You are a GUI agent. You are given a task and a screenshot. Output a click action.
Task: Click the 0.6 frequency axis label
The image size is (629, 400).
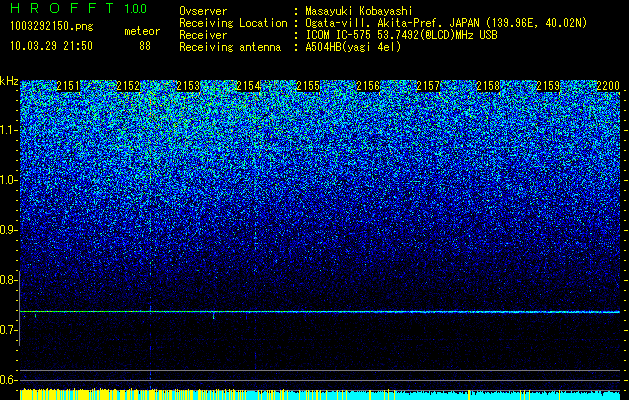click(9, 380)
